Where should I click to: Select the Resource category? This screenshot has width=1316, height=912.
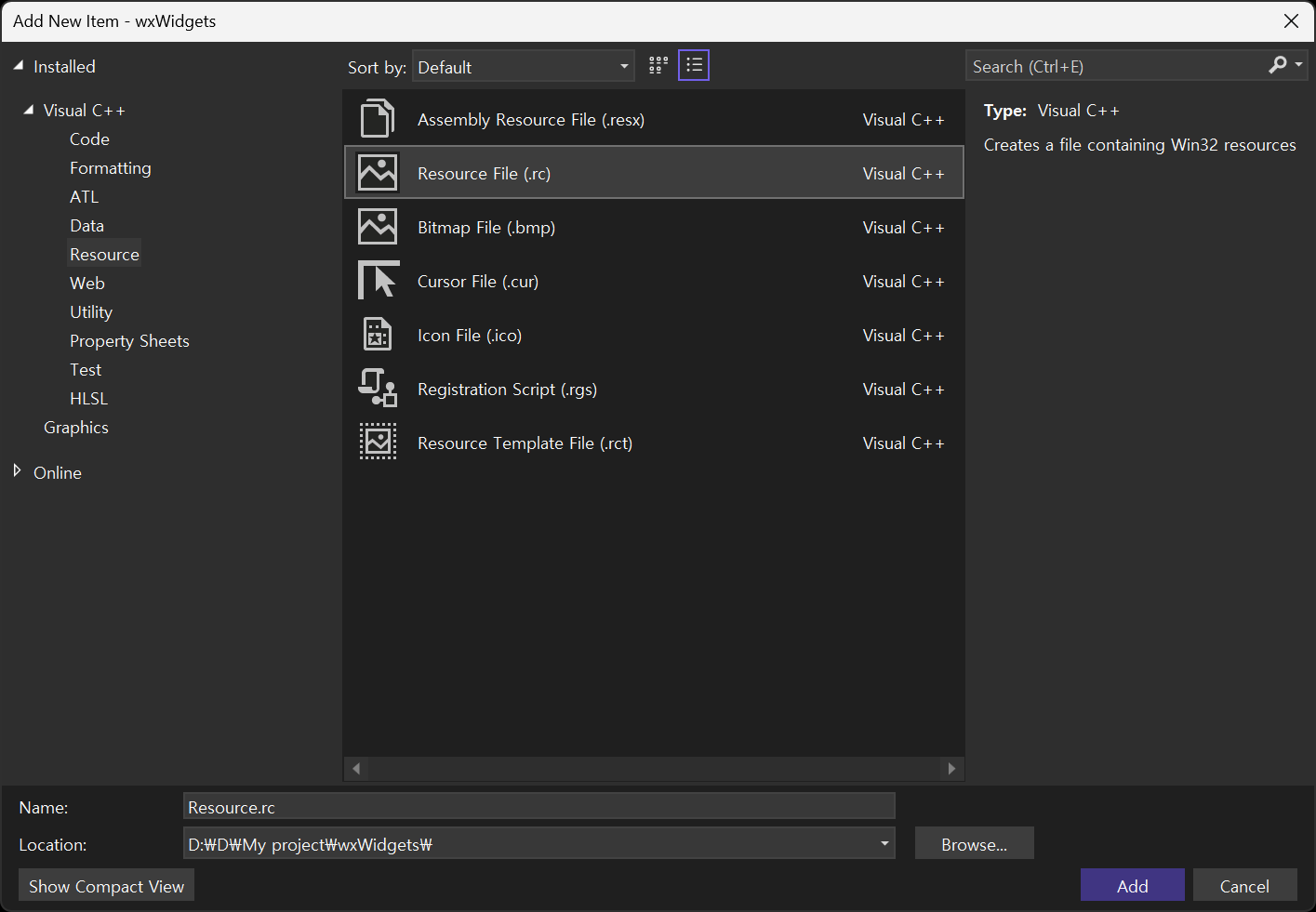(104, 255)
